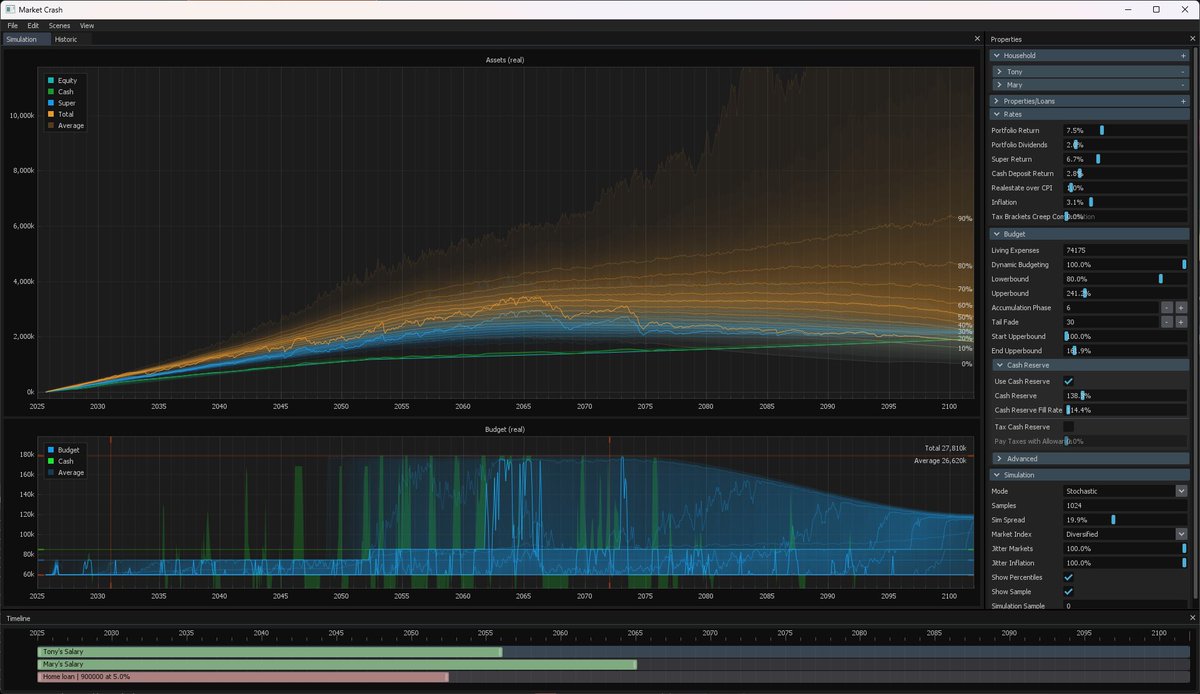Add a new Properties/Loans entry
This screenshot has width=1200, height=694.
pos(1183,101)
